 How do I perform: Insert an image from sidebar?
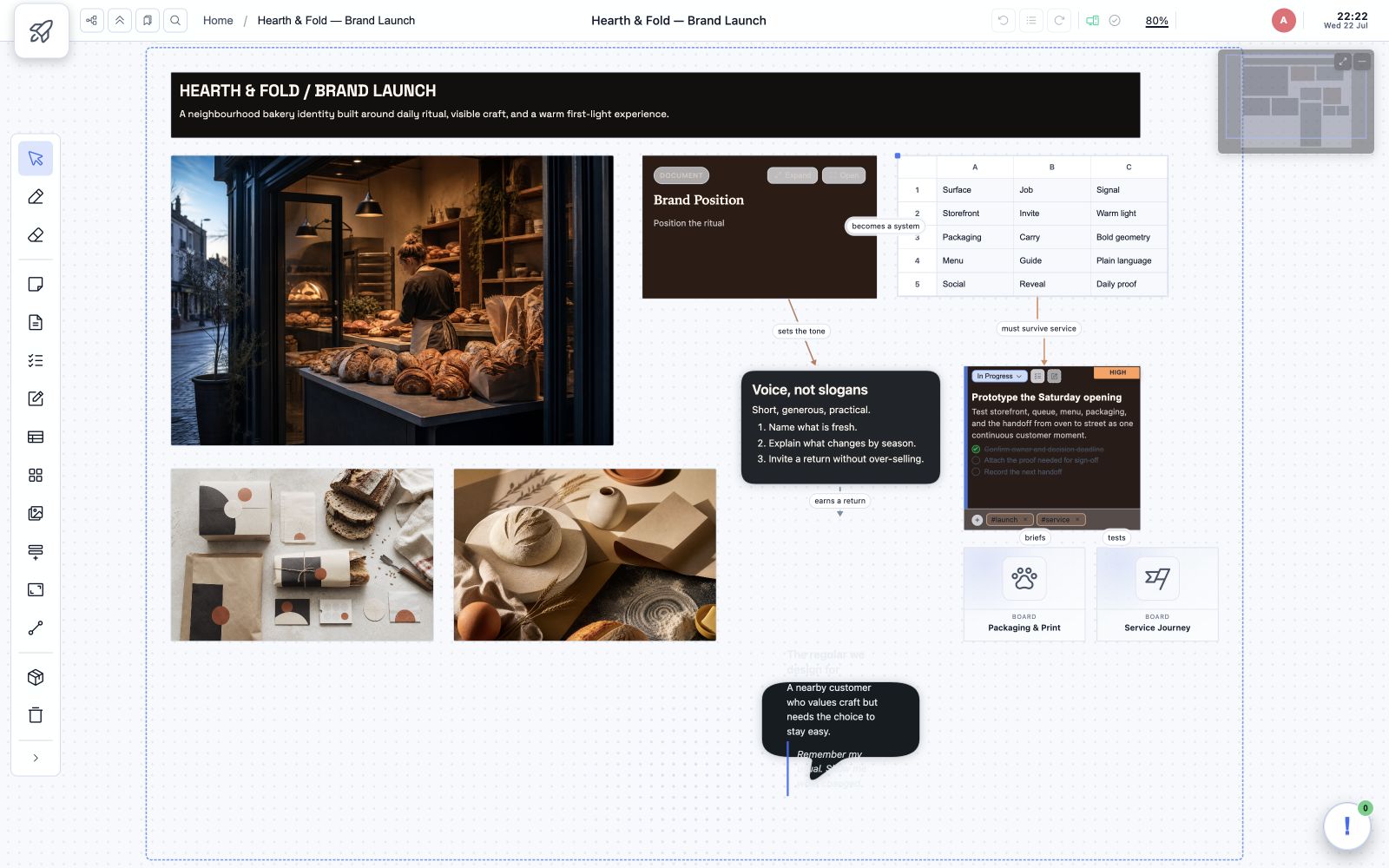pyautogui.click(x=36, y=513)
